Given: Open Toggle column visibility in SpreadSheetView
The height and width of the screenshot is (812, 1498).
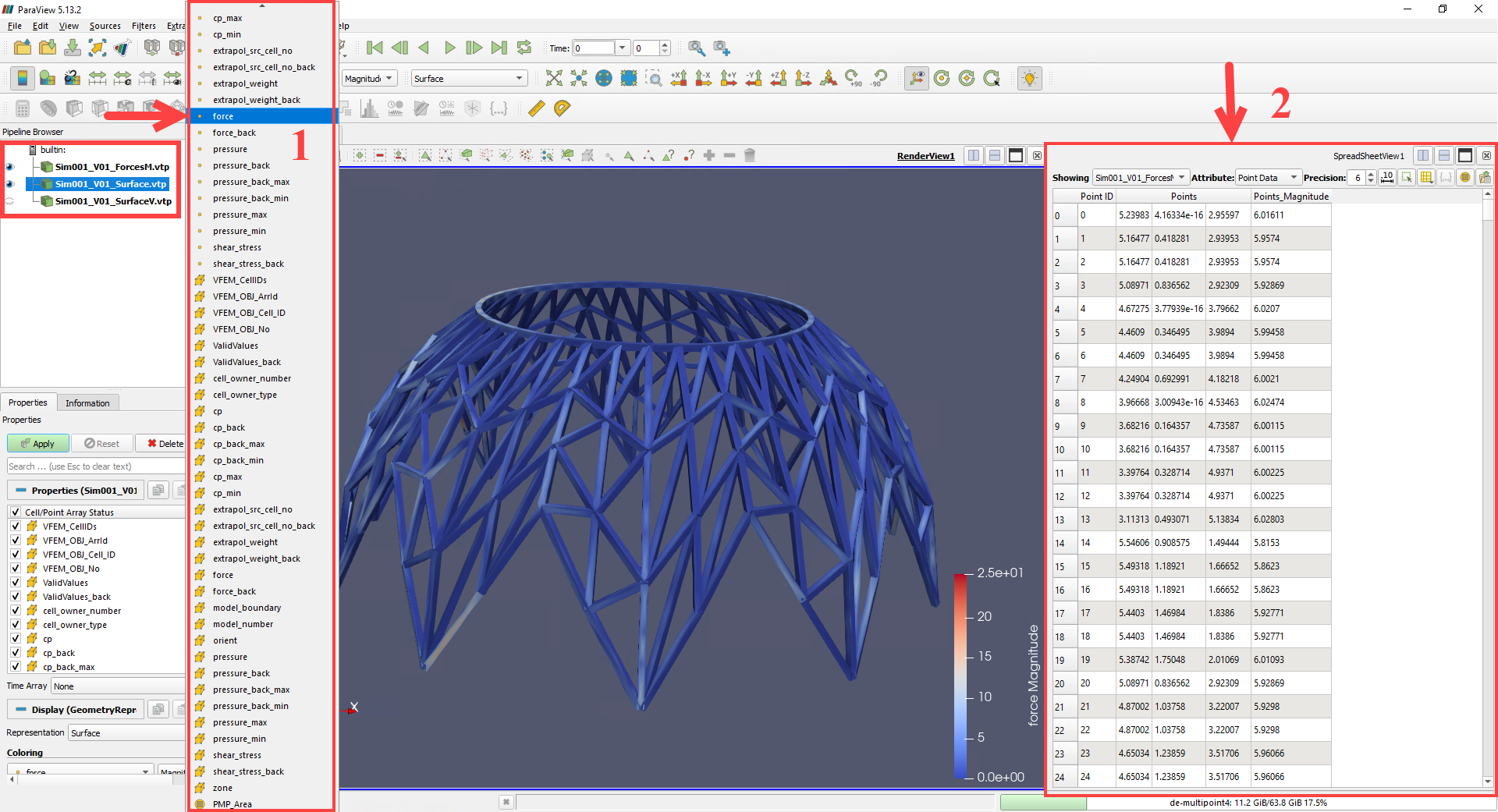Looking at the screenshot, I should [1426, 177].
